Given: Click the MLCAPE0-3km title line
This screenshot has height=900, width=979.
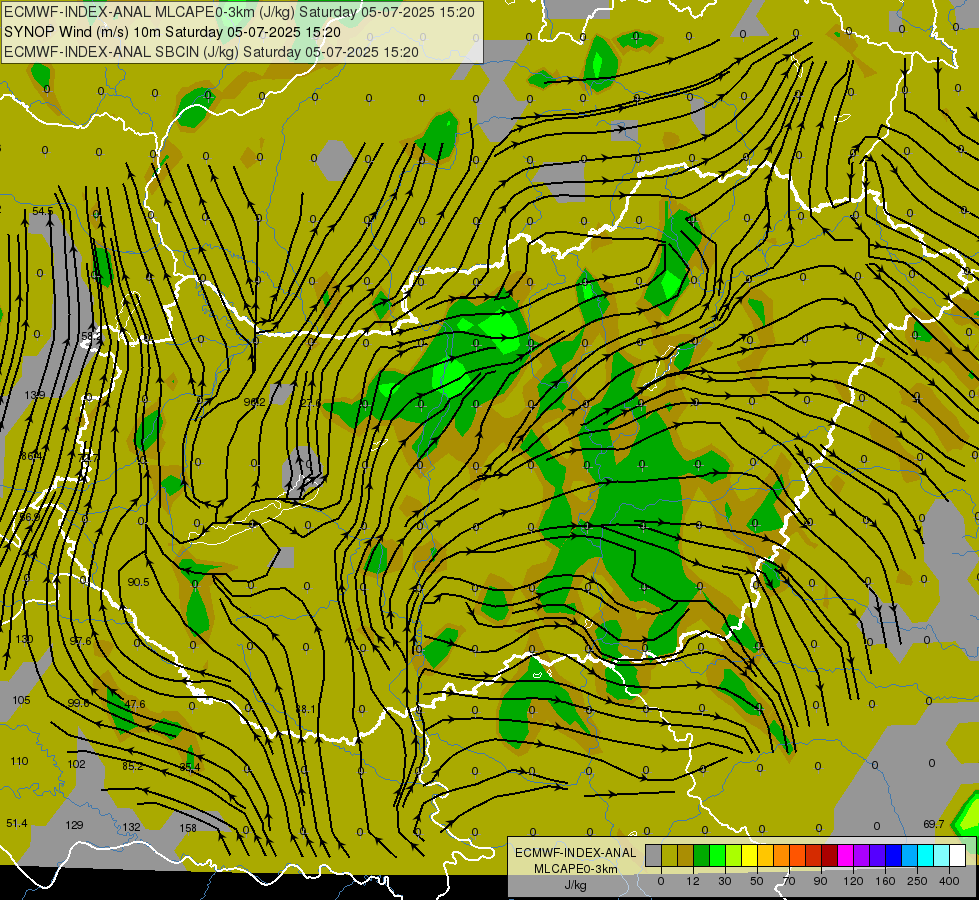Looking at the screenshot, I should pos(239,12).
